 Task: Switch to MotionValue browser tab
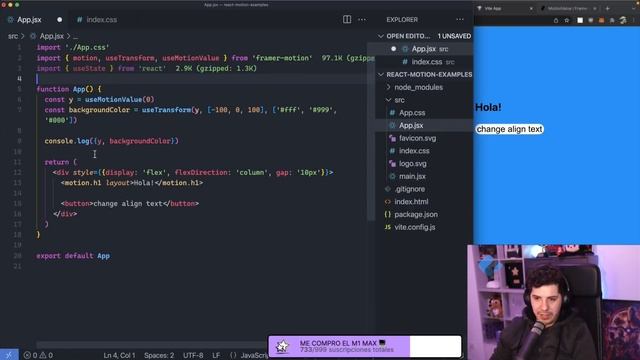click(567, 8)
